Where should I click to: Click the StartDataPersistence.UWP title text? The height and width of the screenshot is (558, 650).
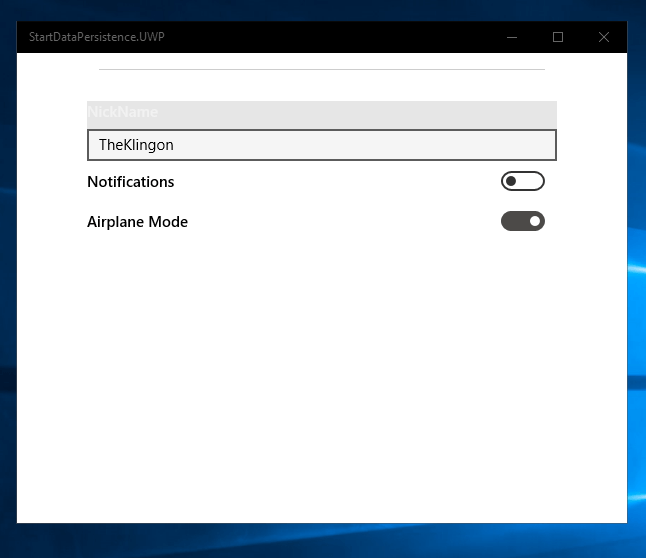tap(97, 37)
